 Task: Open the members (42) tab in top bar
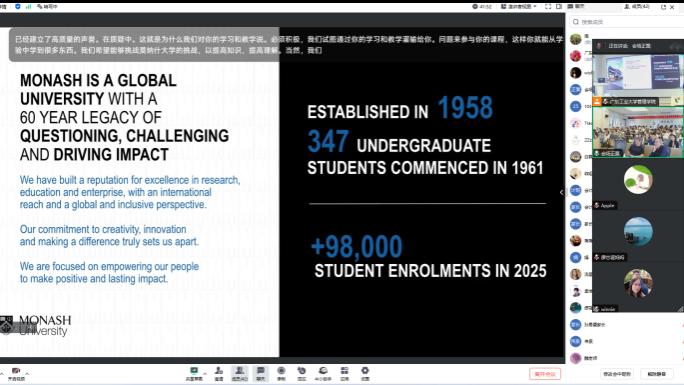click(x=638, y=7)
